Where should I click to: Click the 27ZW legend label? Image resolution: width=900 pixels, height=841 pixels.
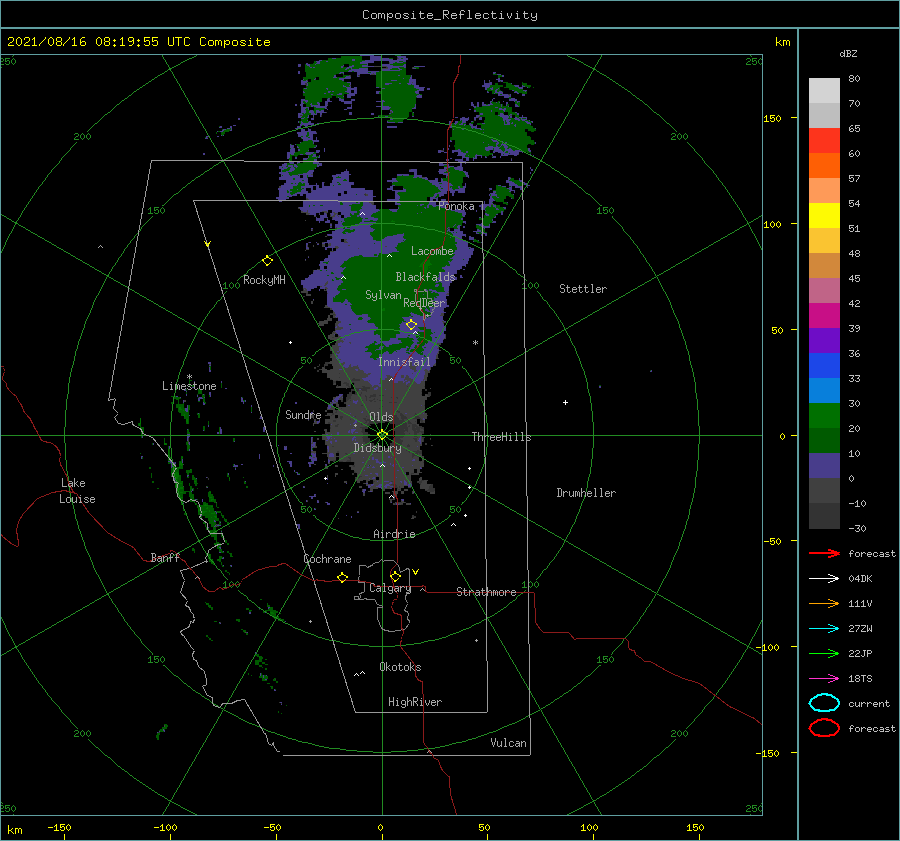click(x=860, y=629)
